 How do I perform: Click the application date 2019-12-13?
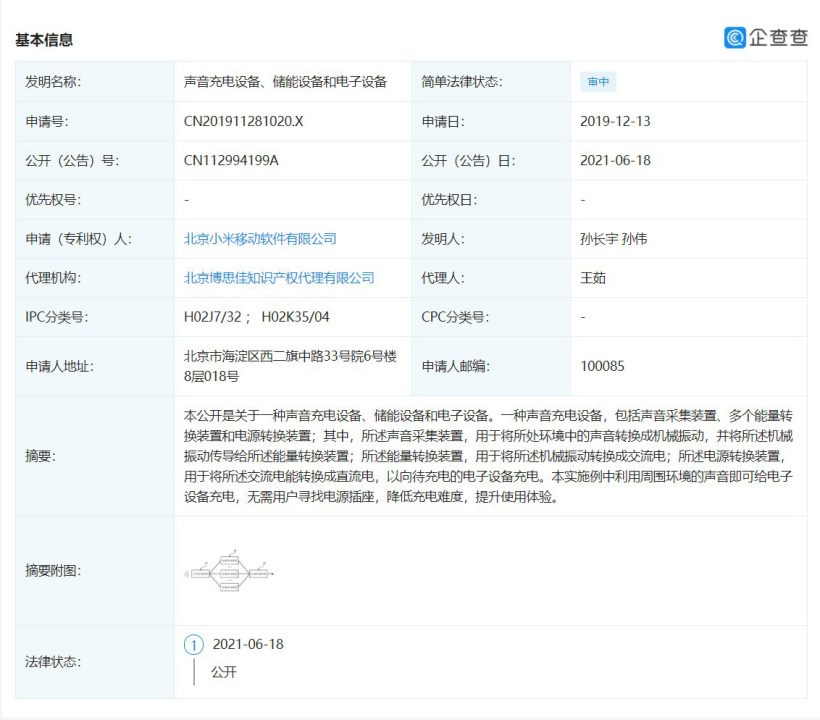click(615, 121)
